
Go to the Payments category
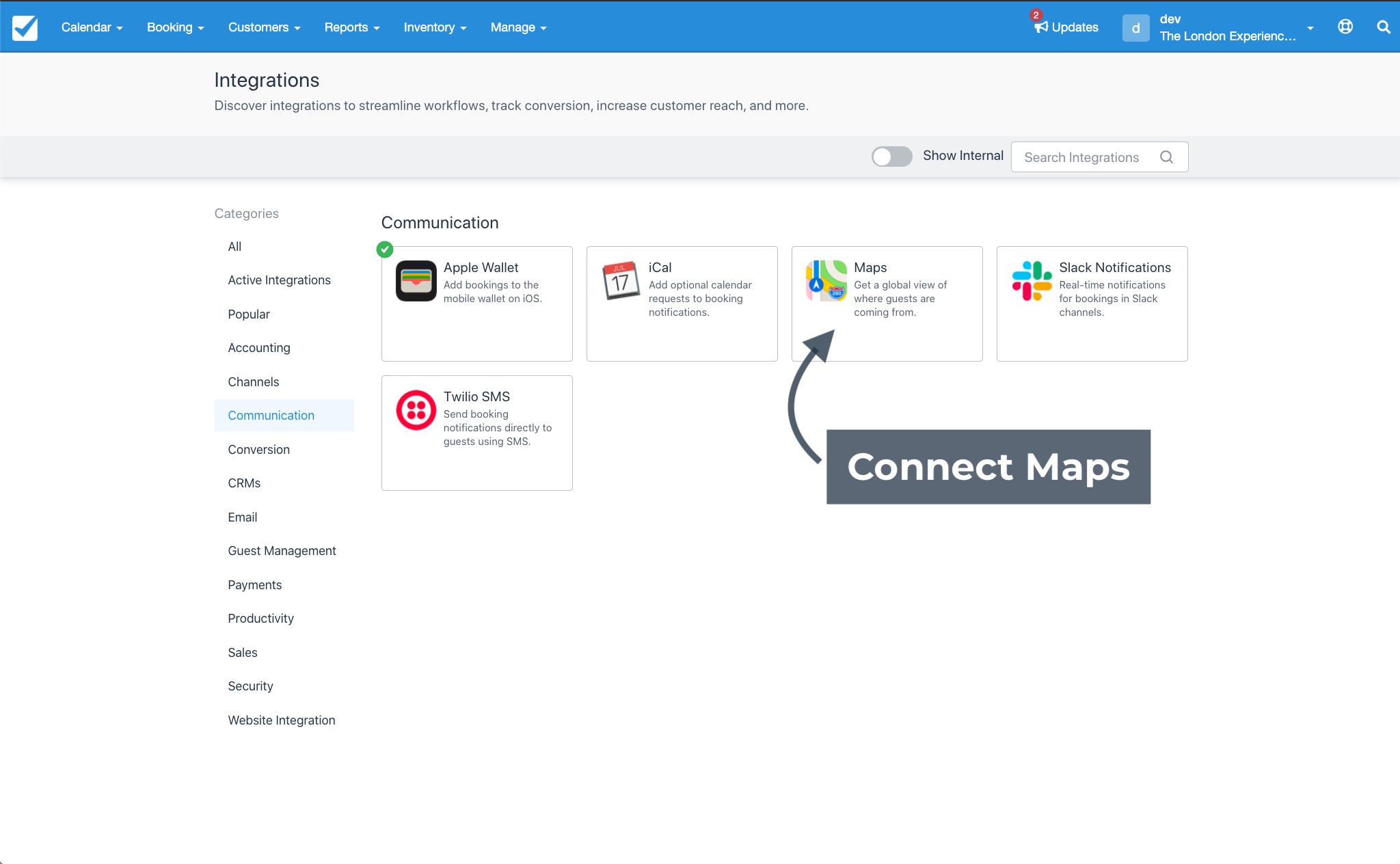pyautogui.click(x=255, y=585)
